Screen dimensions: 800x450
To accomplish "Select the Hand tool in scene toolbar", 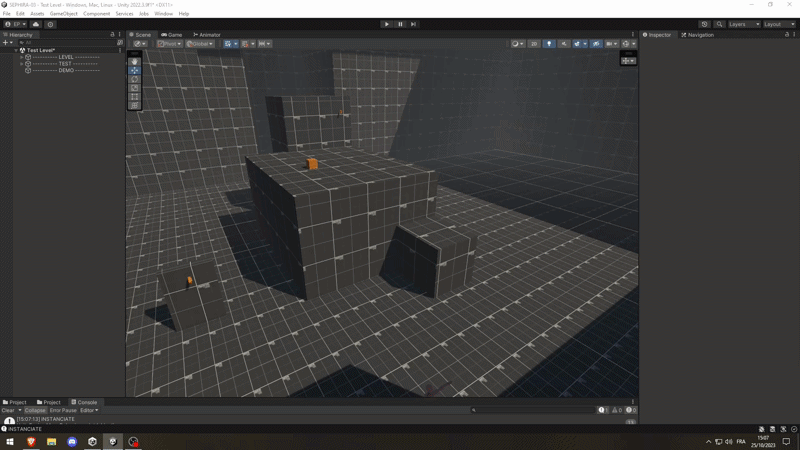I will point(134,62).
